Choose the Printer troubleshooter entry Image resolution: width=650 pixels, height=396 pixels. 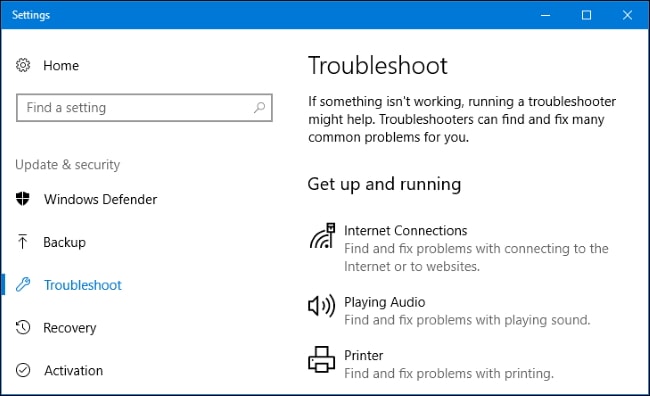click(431, 364)
